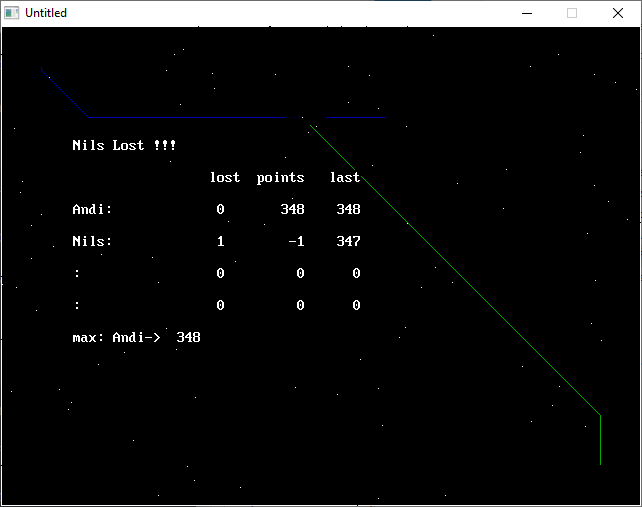Image resolution: width=642 pixels, height=507 pixels.
Task: Click the green vertical line segment
Action: [600, 440]
